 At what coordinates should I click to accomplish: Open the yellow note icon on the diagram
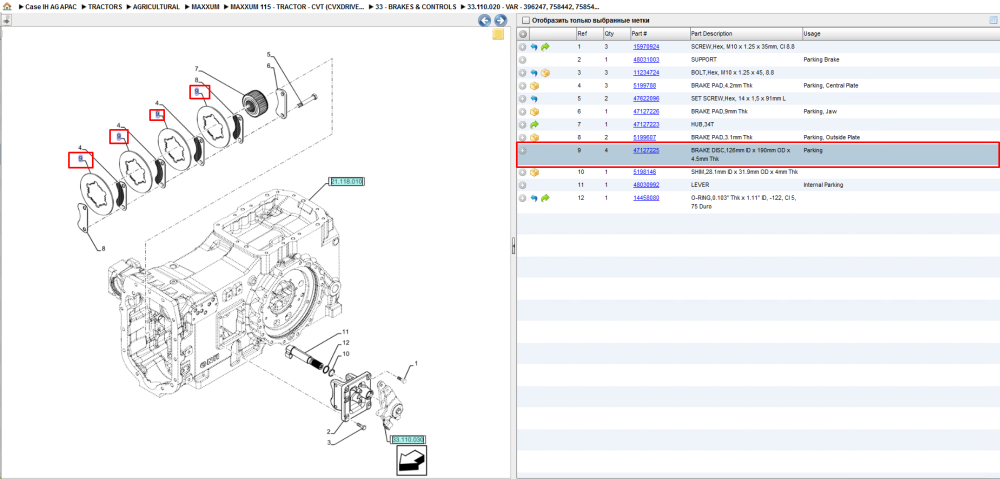[x=498, y=35]
